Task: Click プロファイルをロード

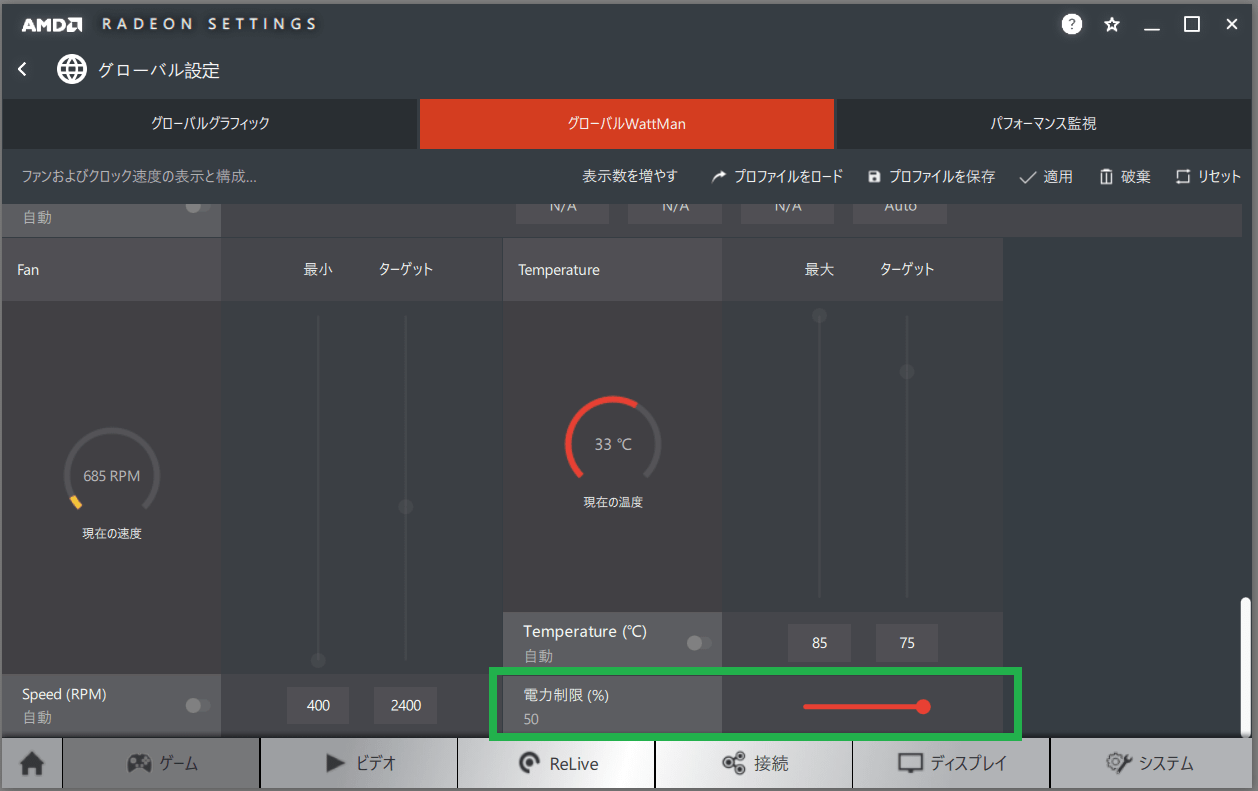Action: (777, 176)
